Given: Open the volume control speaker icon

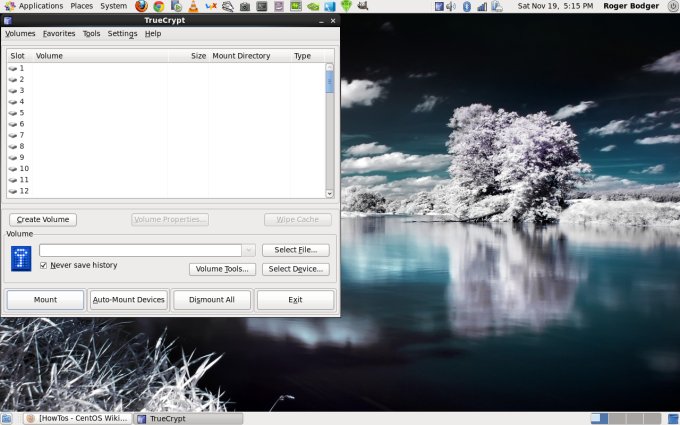Looking at the screenshot, I should click(450, 6).
